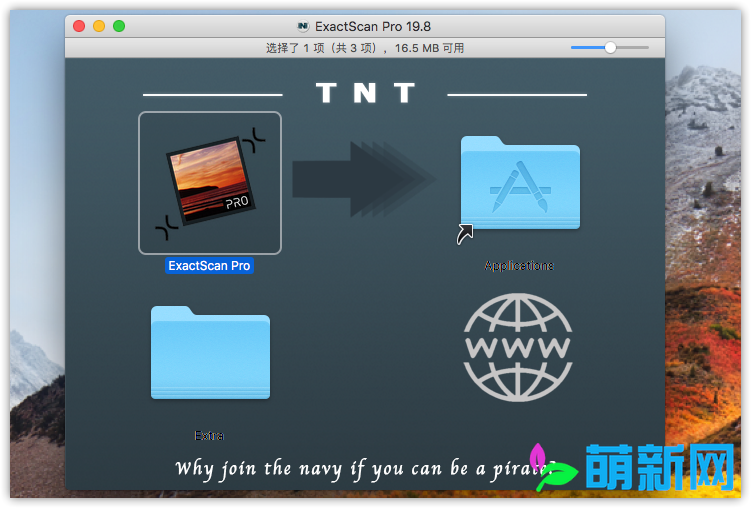
Task: Click the disk image icon in title bar
Action: pyautogui.click(x=303, y=26)
